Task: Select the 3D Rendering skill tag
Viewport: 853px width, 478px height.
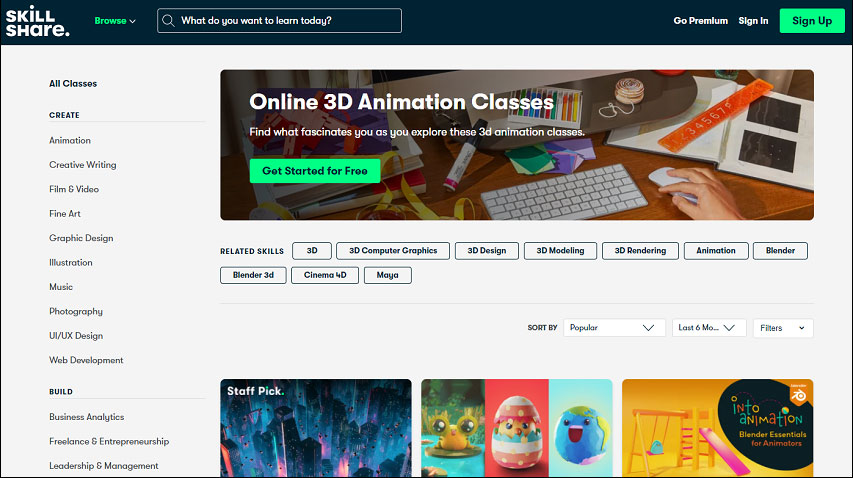Action: click(640, 251)
